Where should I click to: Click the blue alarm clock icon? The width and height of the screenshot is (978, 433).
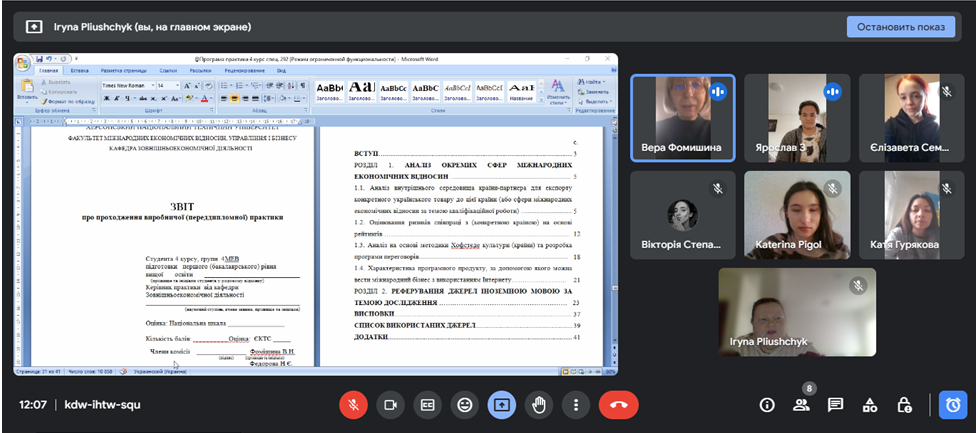click(953, 405)
